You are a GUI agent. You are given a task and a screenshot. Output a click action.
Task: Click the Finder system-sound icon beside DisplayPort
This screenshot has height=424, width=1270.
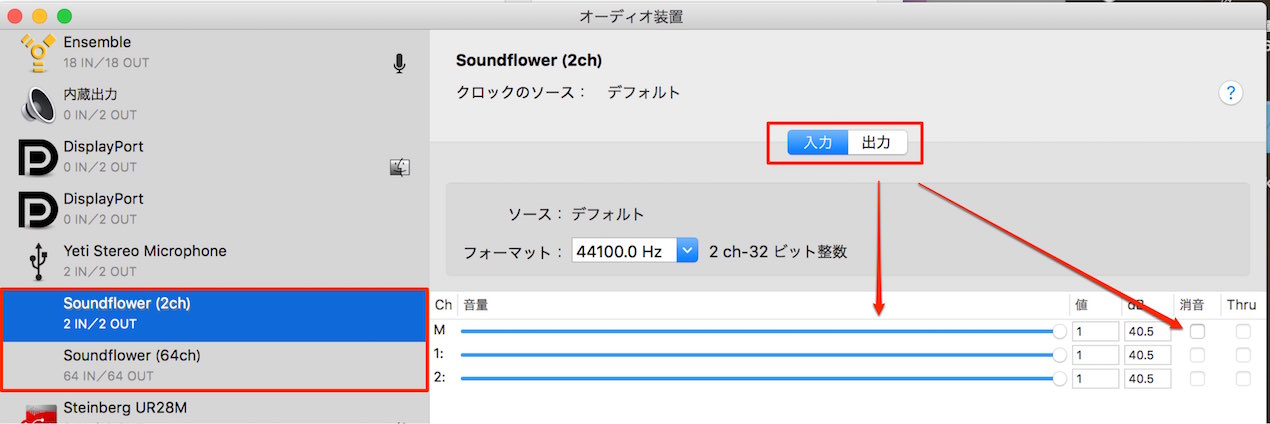399,167
